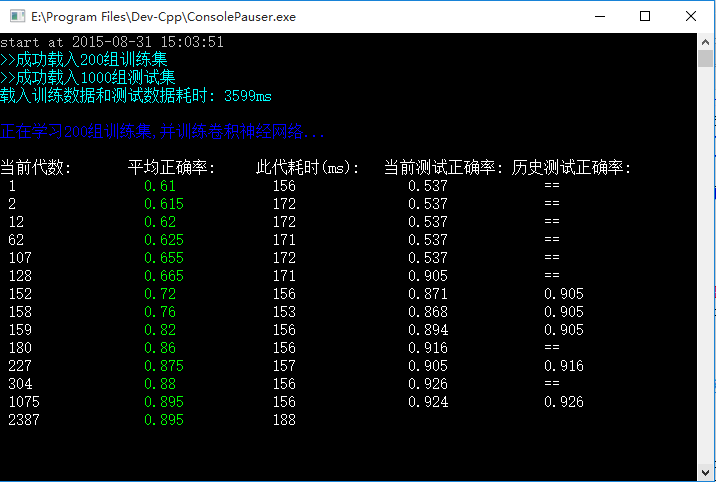Maximize the ConsolePauser window

click(645, 16)
